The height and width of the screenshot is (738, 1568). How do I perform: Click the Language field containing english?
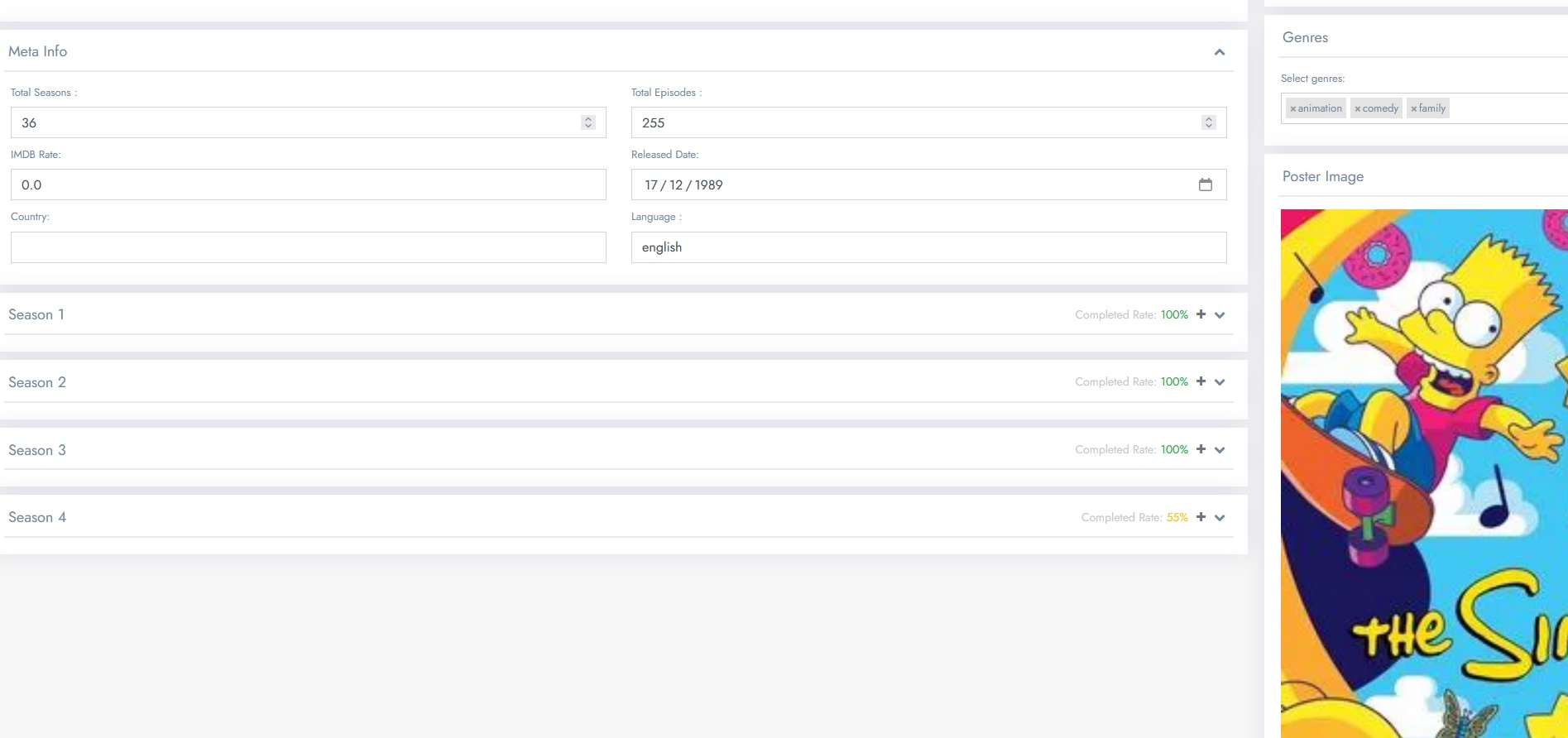click(x=928, y=247)
